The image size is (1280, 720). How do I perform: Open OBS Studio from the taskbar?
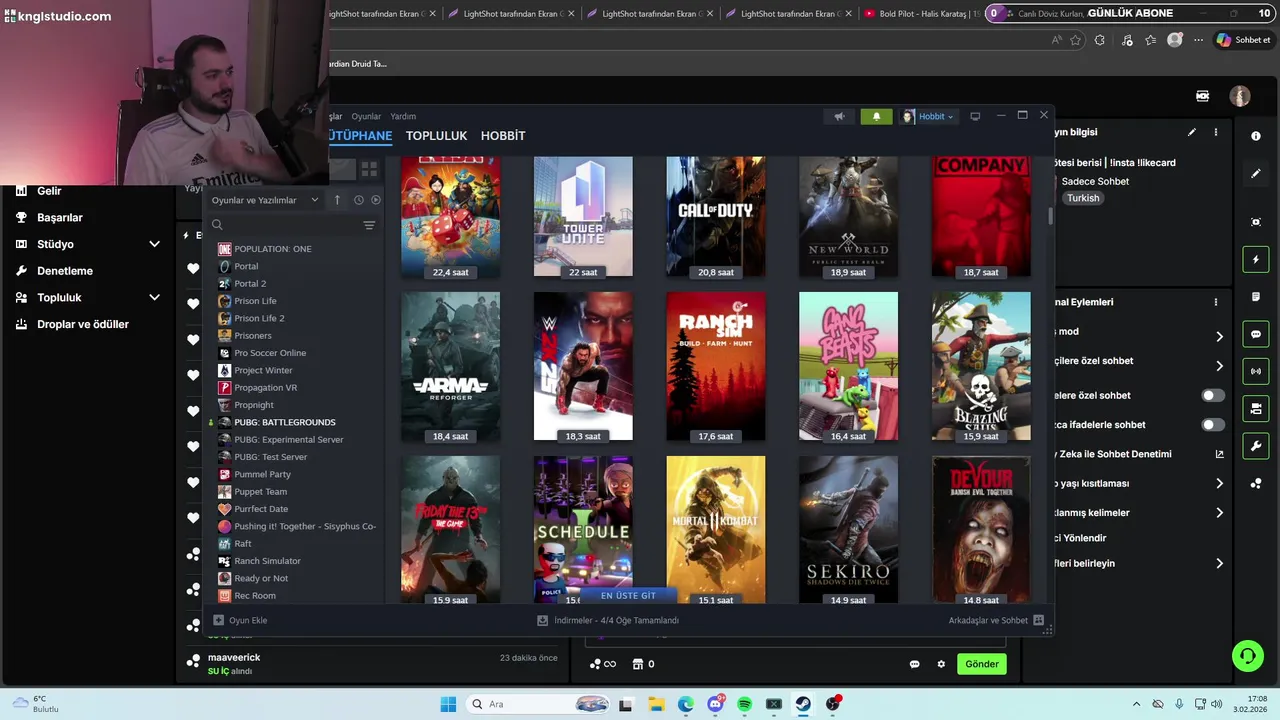coord(833,704)
